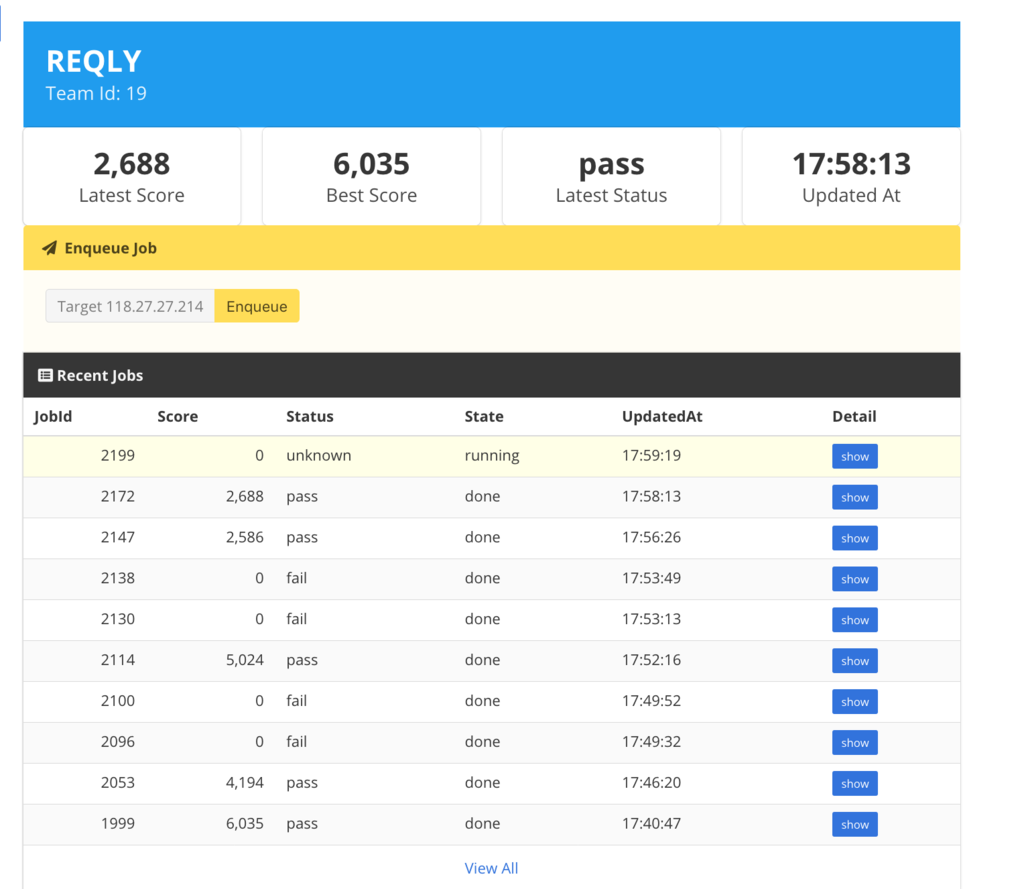The image size is (1024, 889).
Task: Open the View All jobs link
Action: (491, 868)
